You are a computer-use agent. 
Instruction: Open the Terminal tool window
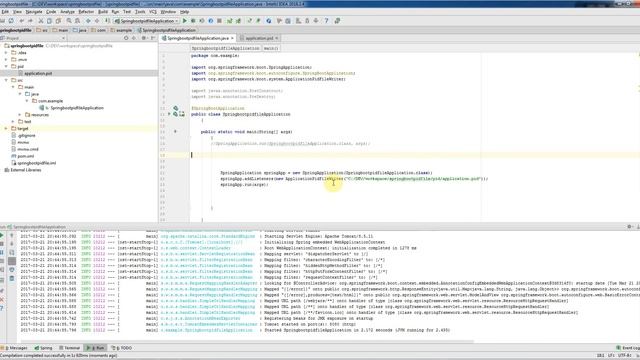pyautogui.click(x=69, y=348)
